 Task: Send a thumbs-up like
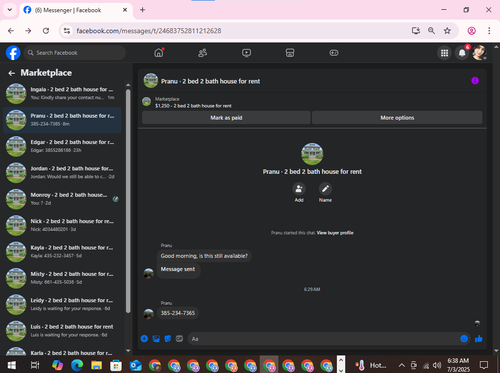(479, 339)
